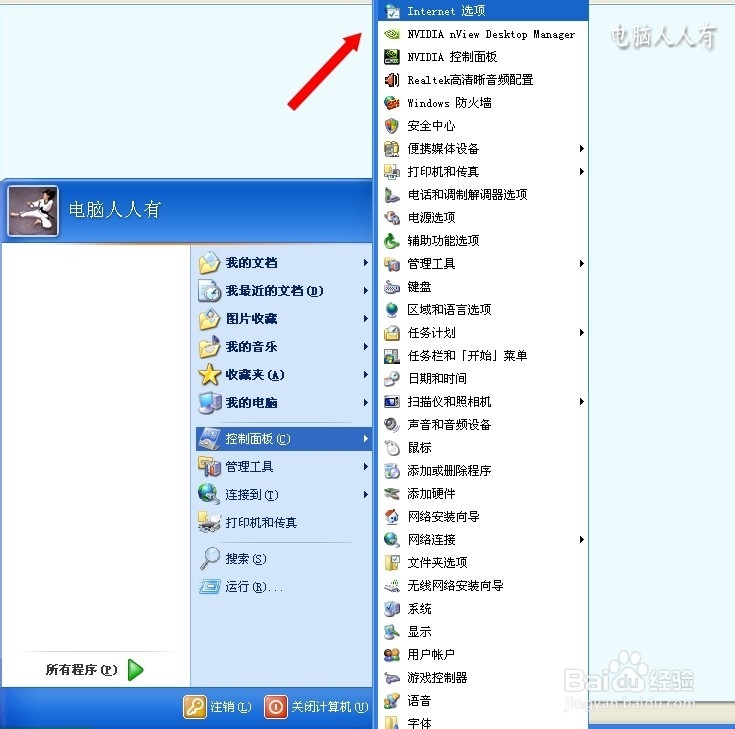The height and width of the screenshot is (729, 735).
Task: Click the 声音和音频设备 icon
Action: pos(391,424)
